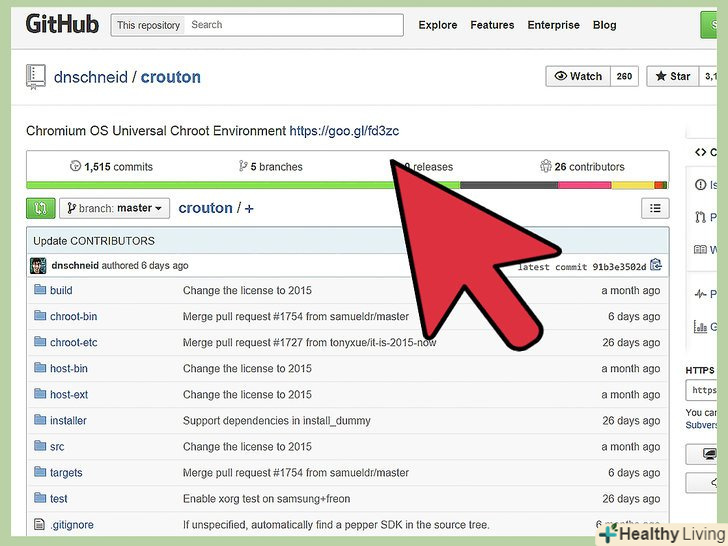Open the branch: master dropdown
Screen dimensions: 728x546
click(x=114, y=208)
